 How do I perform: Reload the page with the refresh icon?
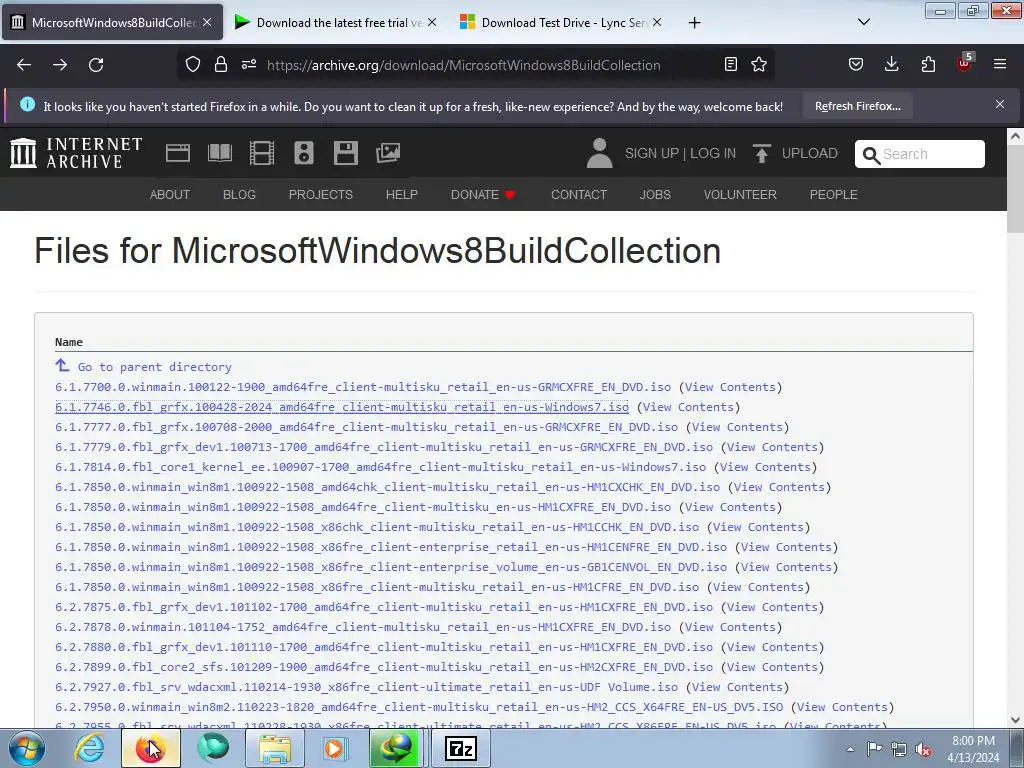coord(96,65)
